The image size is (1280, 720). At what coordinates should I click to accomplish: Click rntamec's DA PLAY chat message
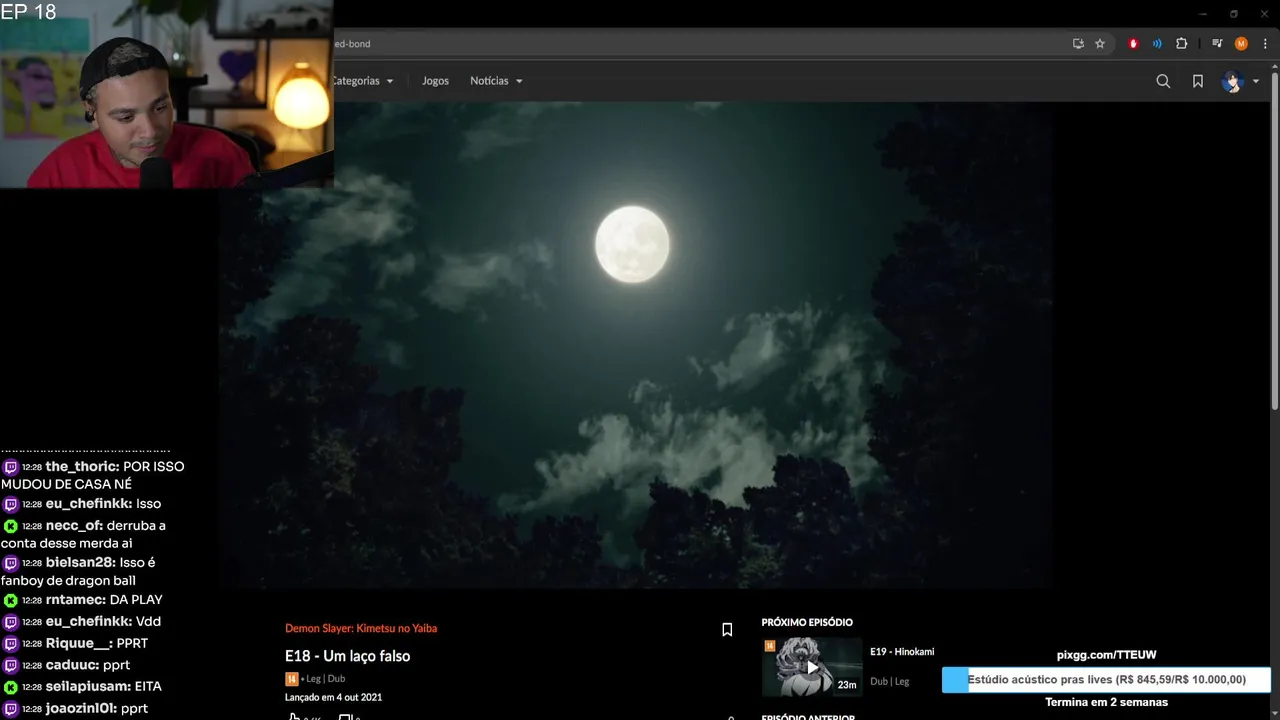tap(82, 600)
